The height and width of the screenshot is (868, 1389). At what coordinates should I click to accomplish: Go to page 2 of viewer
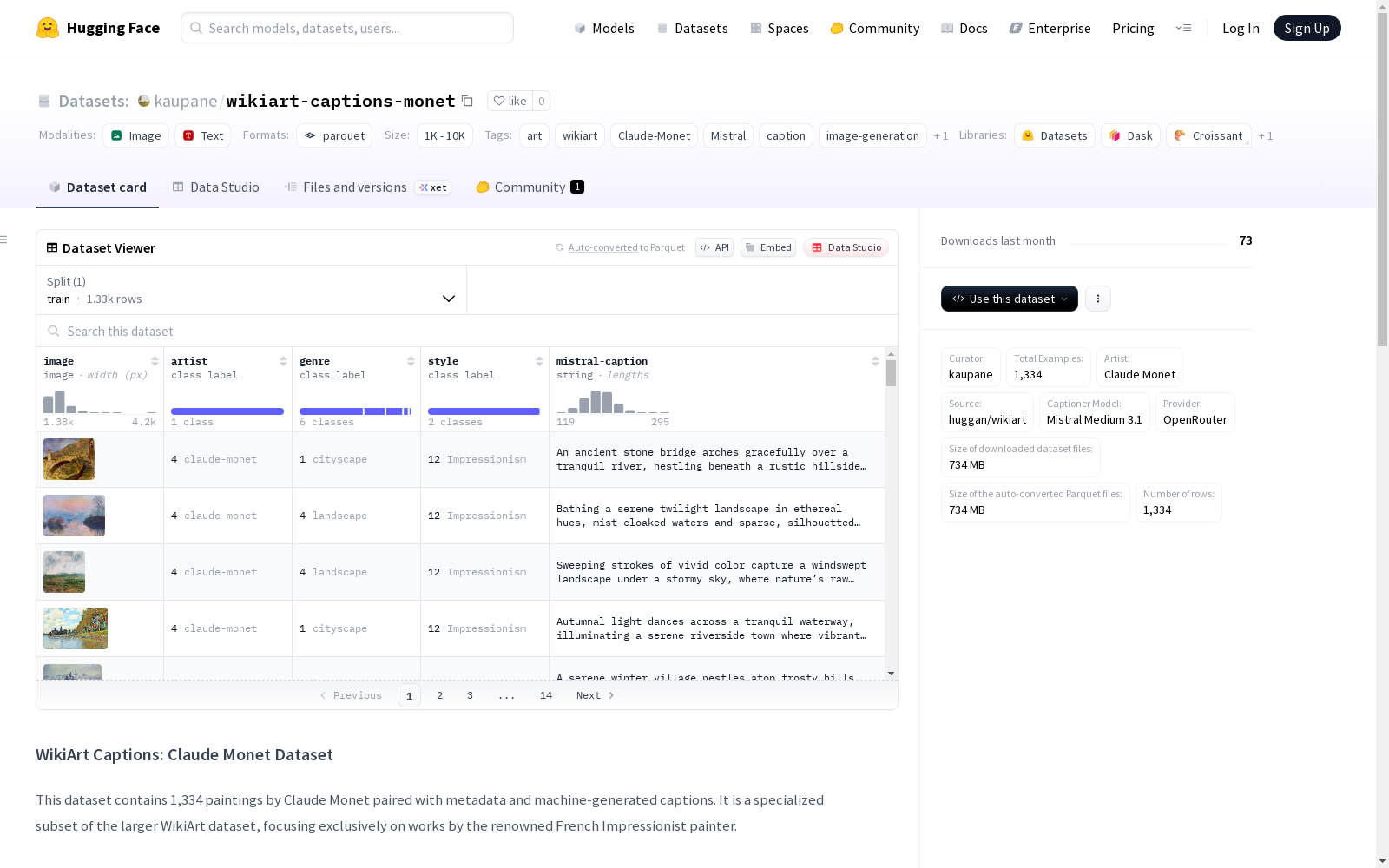tap(440, 695)
